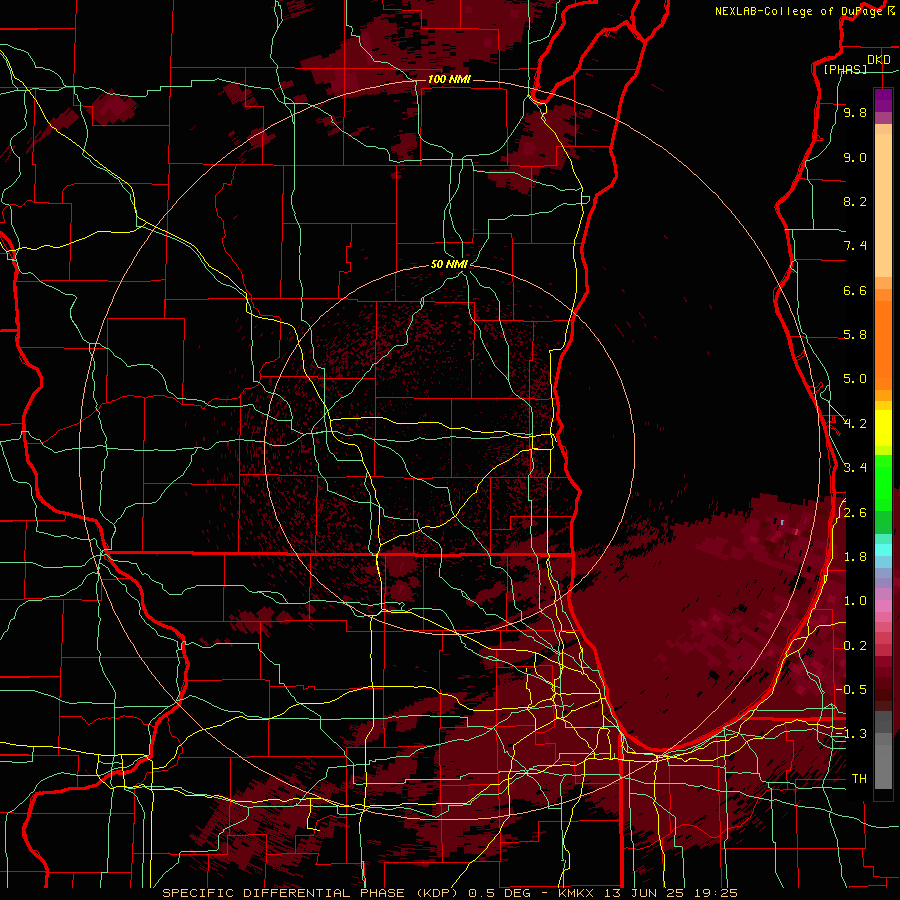The height and width of the screenshot is (900, 900).
Task: Click the 4.2 legend value
Action: click(x=855, y=424)
